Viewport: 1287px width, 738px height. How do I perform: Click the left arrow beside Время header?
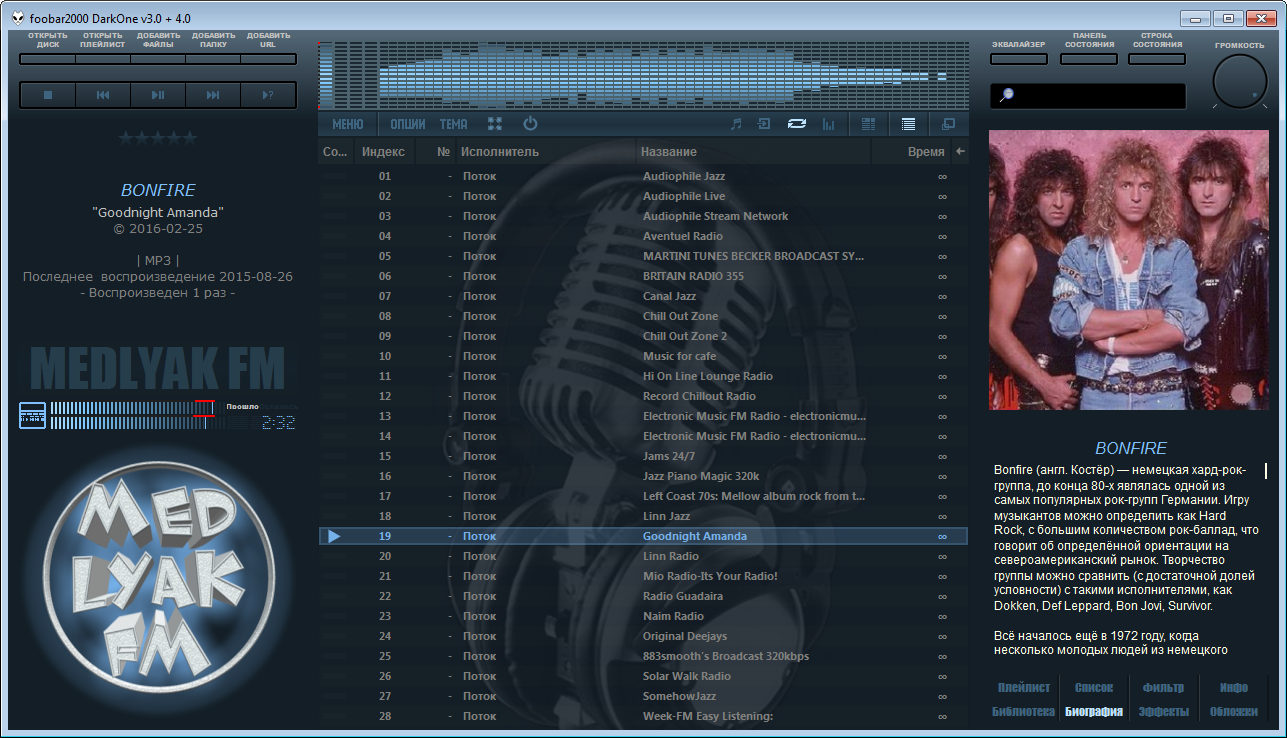tap(960, 152)
